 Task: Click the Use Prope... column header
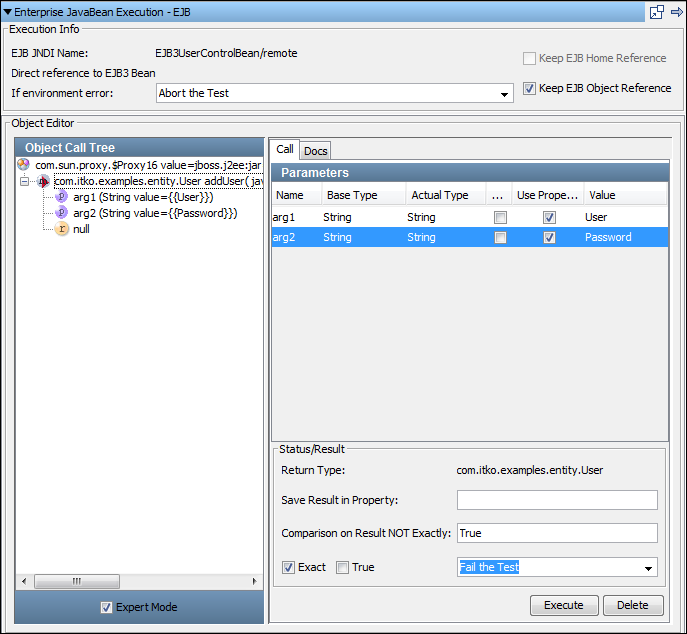click(548, 195)
